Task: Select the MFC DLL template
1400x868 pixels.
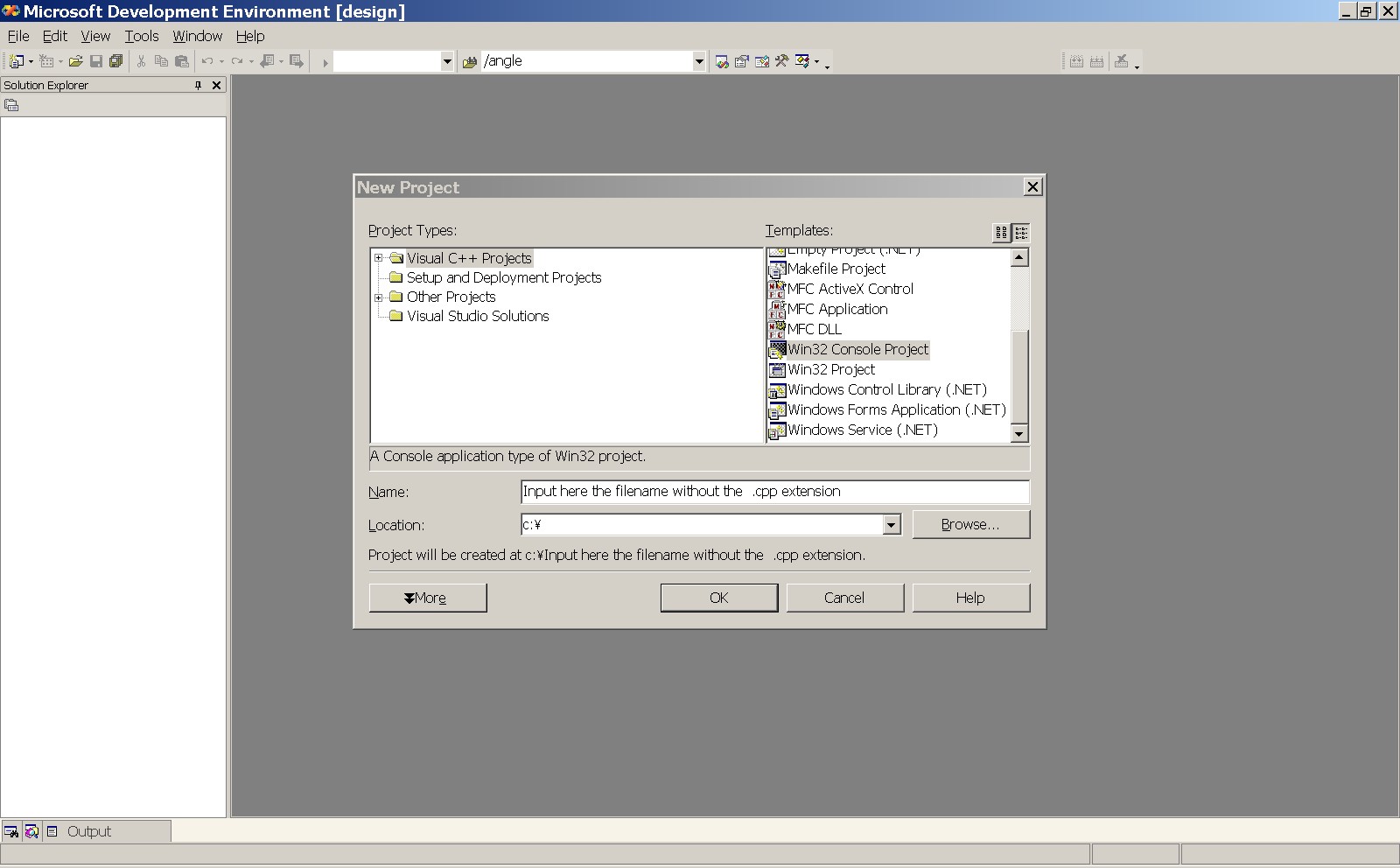Action: [805, 329]
